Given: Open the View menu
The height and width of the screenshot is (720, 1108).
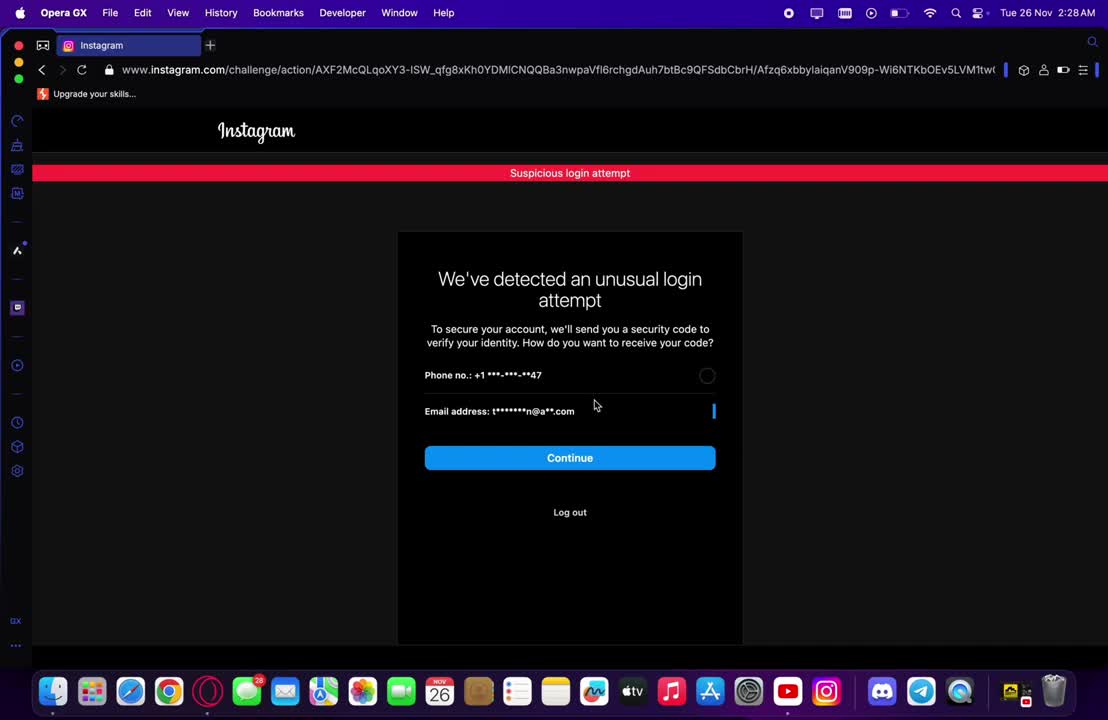Looking at the screenshot, I should 178,13.
